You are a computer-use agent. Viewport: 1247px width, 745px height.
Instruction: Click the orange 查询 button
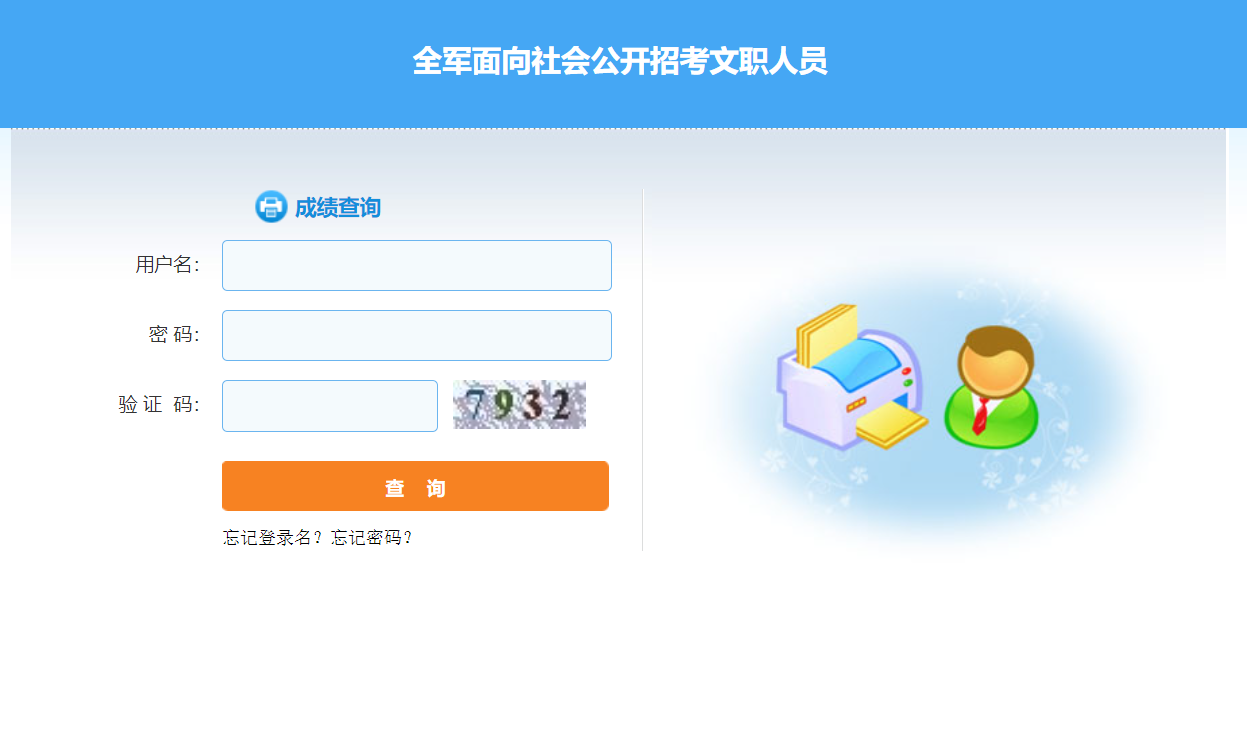click(x=415, y=486)
